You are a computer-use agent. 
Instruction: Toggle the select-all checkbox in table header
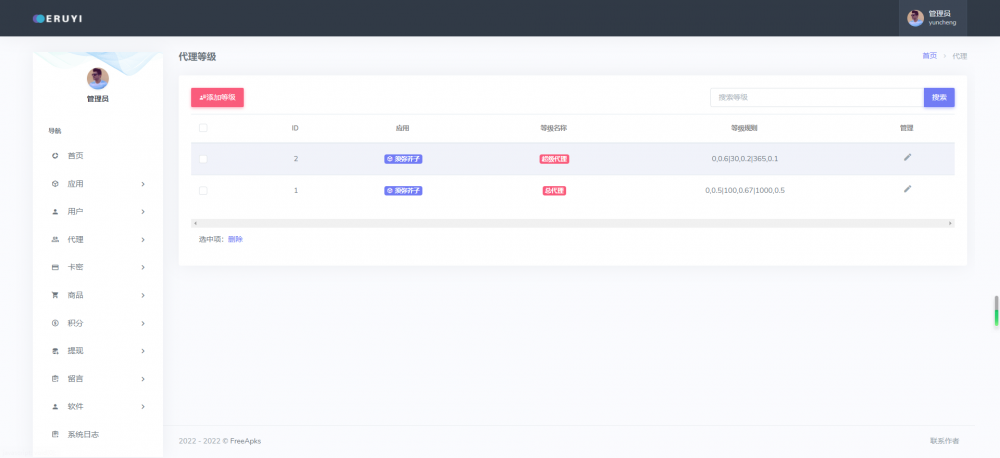pos(203,128)
